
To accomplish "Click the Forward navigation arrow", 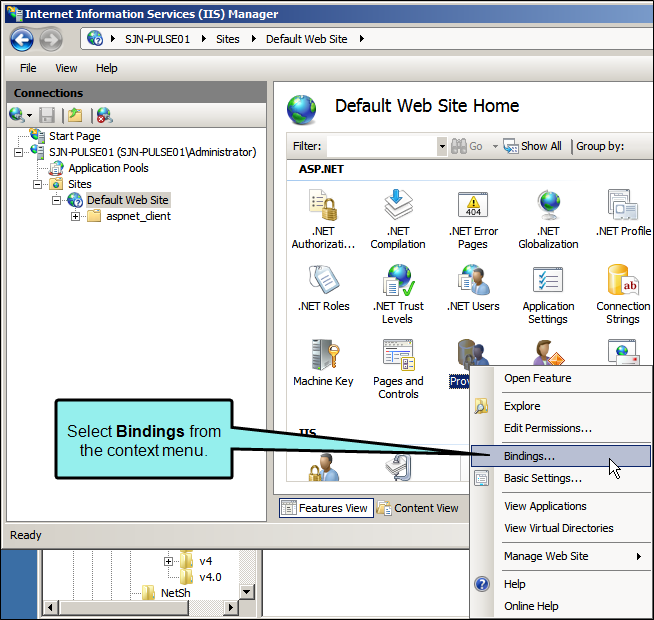I will pos(51,40).
